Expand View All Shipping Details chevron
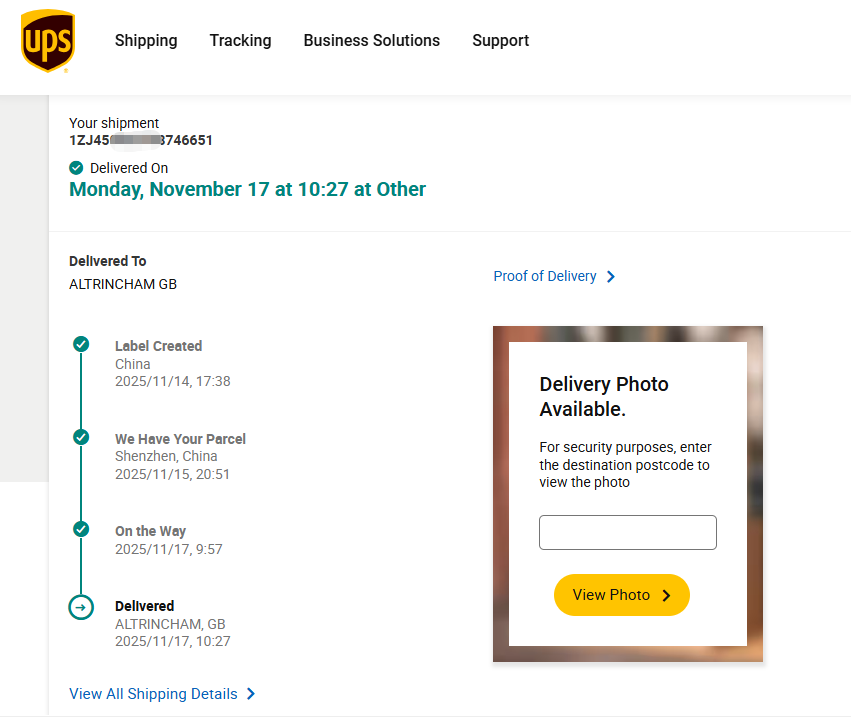851x717 pixels. click(251, 693)
